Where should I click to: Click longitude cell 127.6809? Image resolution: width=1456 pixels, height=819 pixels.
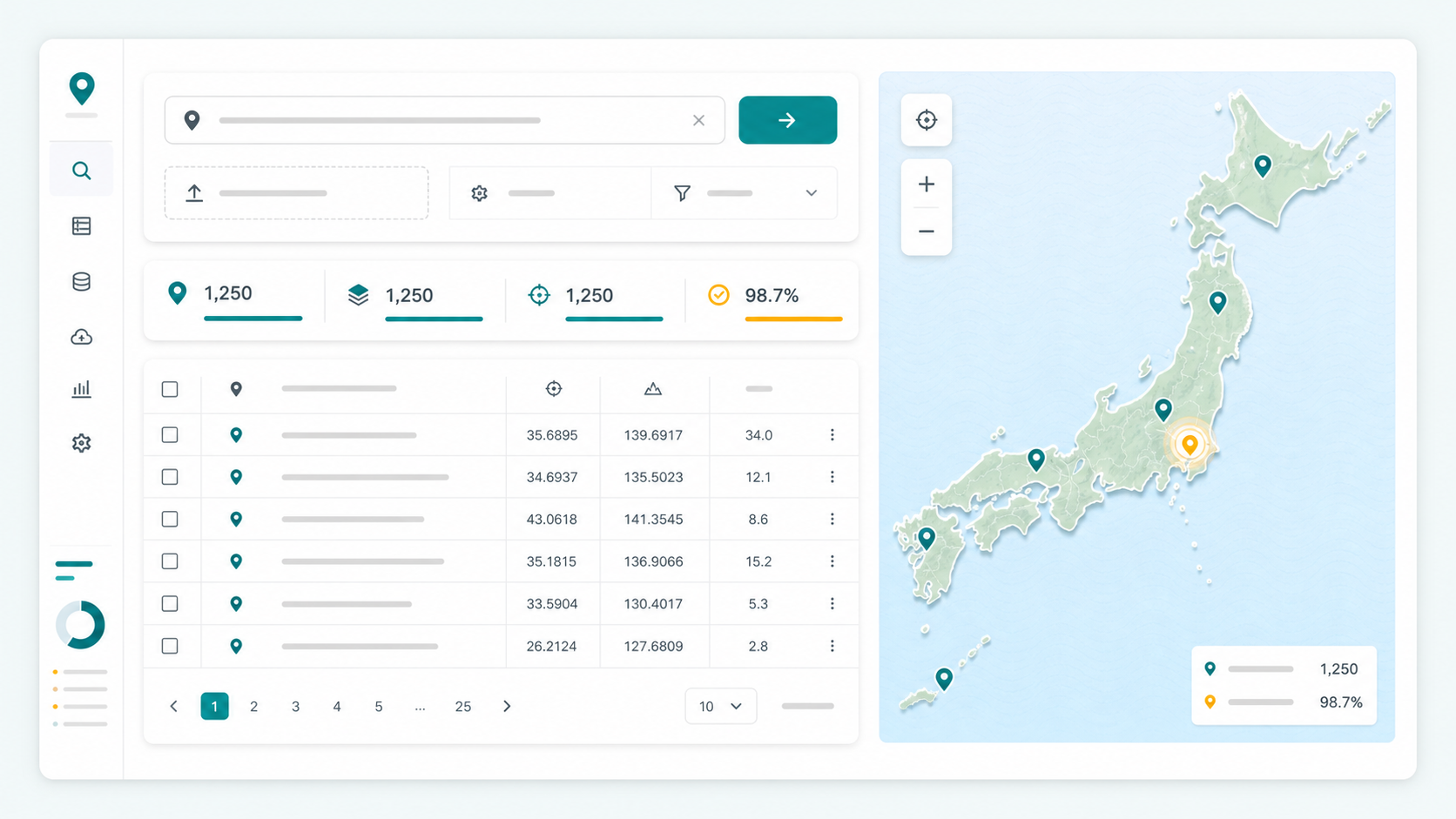click(x=653, y=646)
